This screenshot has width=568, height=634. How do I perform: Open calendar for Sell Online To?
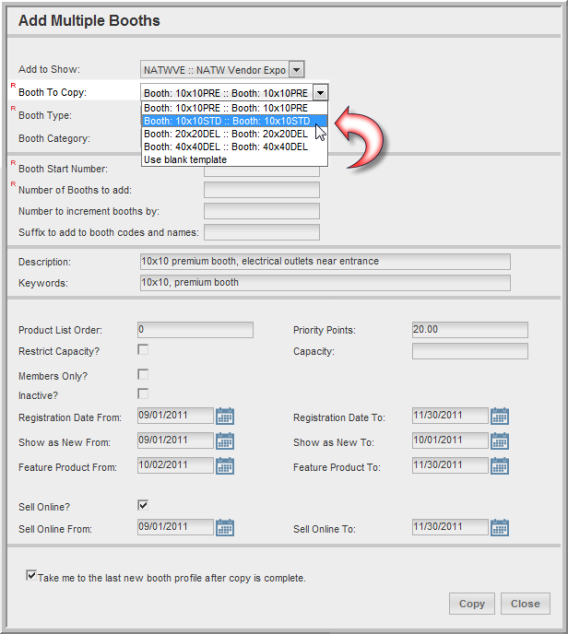point(500,527)
